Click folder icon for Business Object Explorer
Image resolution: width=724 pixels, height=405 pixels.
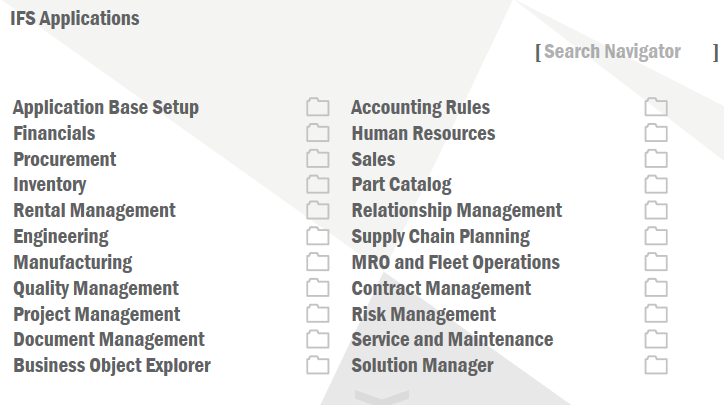coord(317,365)
